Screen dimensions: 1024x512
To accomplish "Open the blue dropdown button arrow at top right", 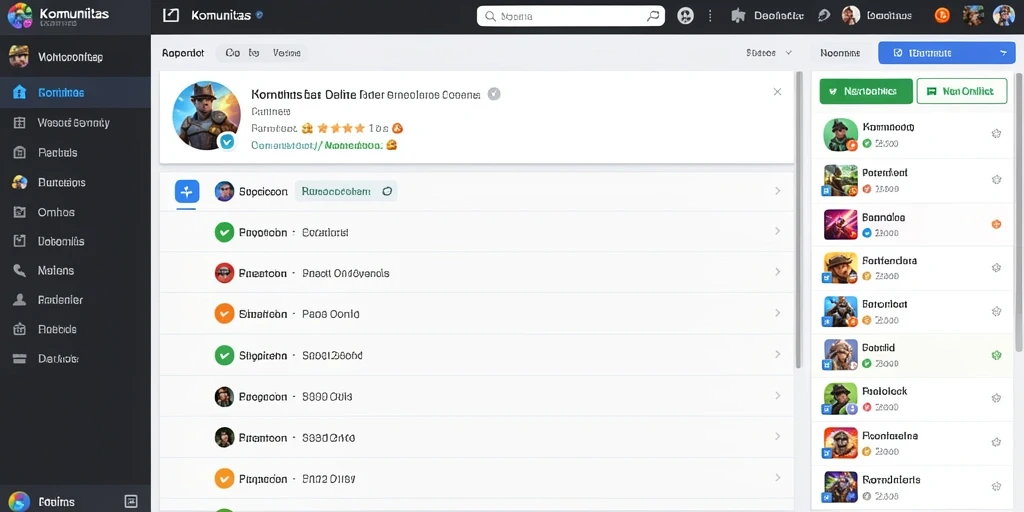I will click(x=1003, y=53).
